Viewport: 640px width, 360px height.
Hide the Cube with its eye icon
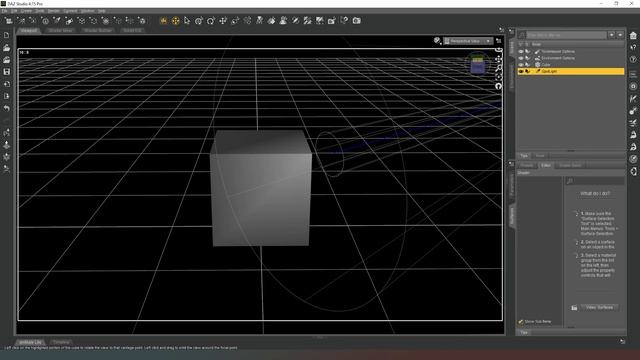521,64
